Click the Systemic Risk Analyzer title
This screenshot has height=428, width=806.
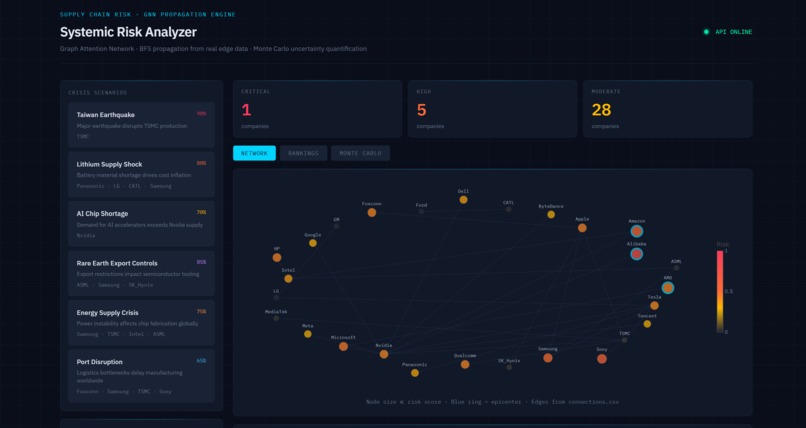pos(128,32)
